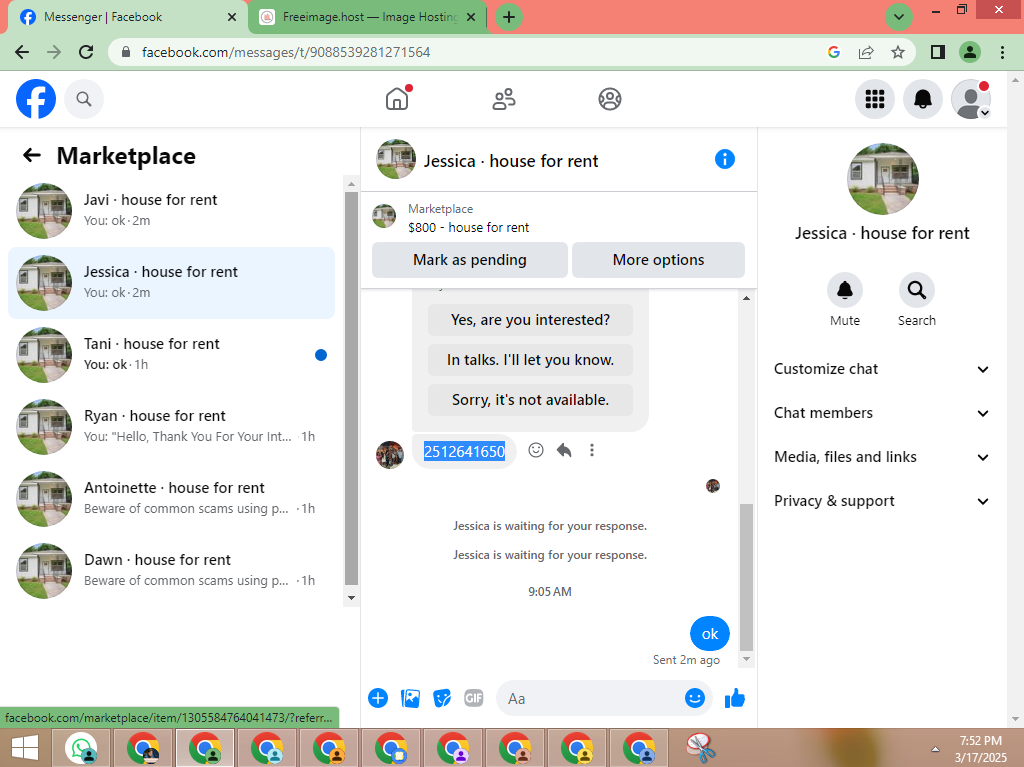Screen dimensions: 1024x767
Task: Share this page from the address bar
Action: pyautogui.click(x=866, y=52)
